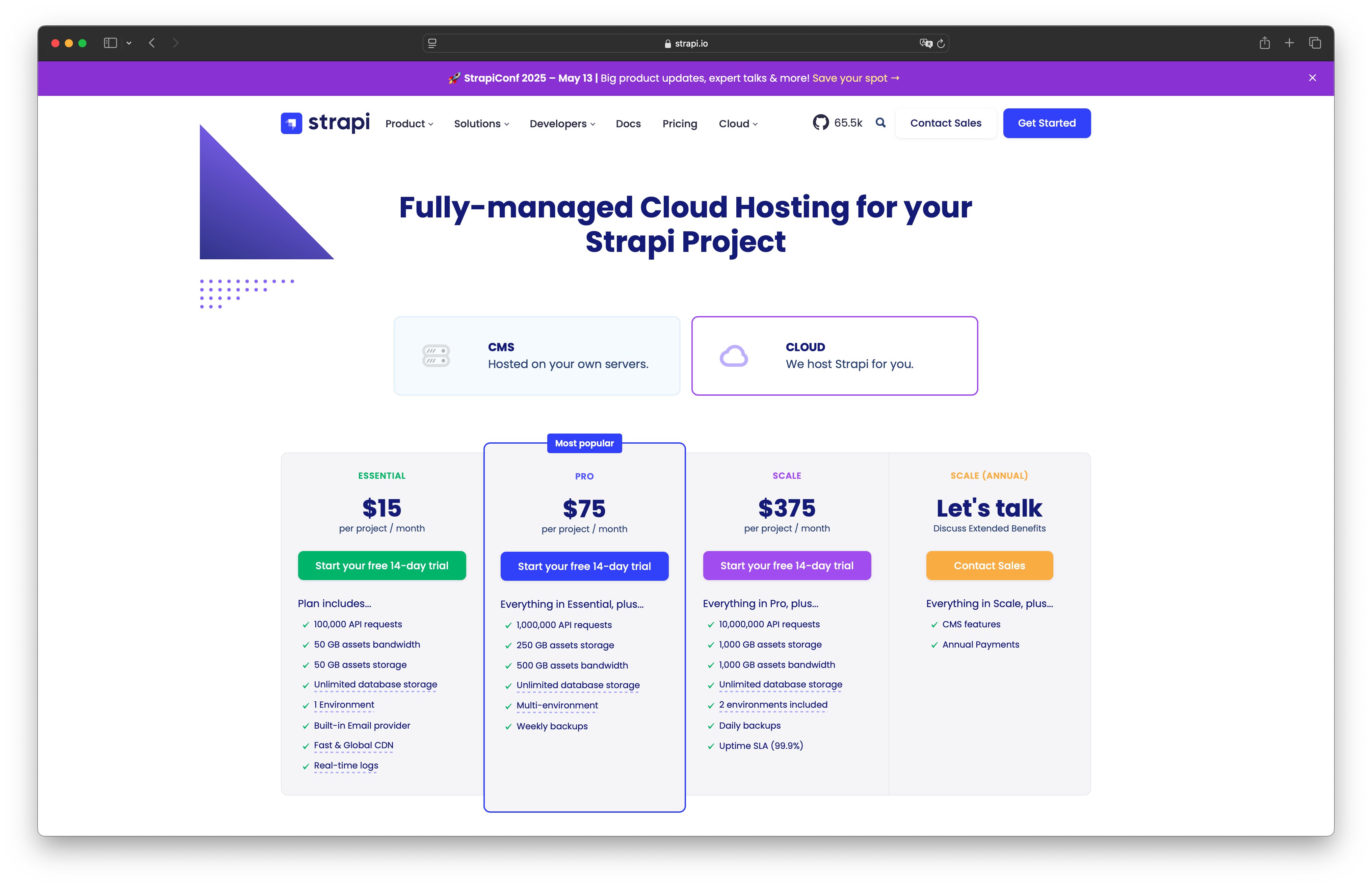This screenshot has height=886, width=1372.
Task: Reload the page with refresh icon
Action: click(941, 44)
